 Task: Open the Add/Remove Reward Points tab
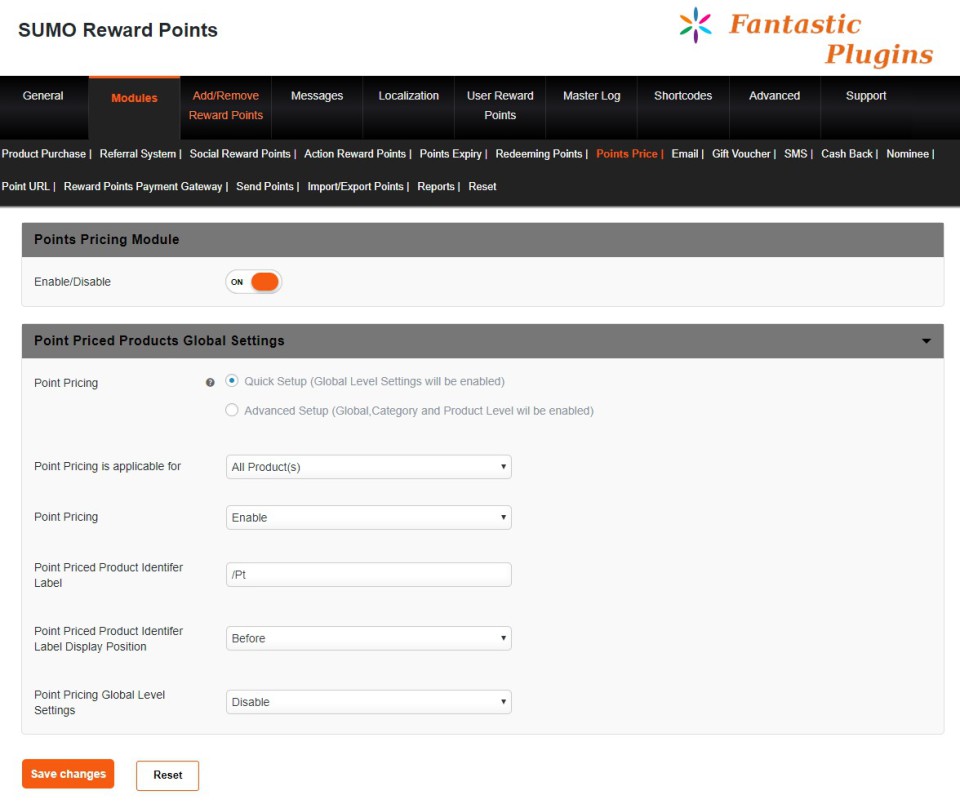pos(225,105)
